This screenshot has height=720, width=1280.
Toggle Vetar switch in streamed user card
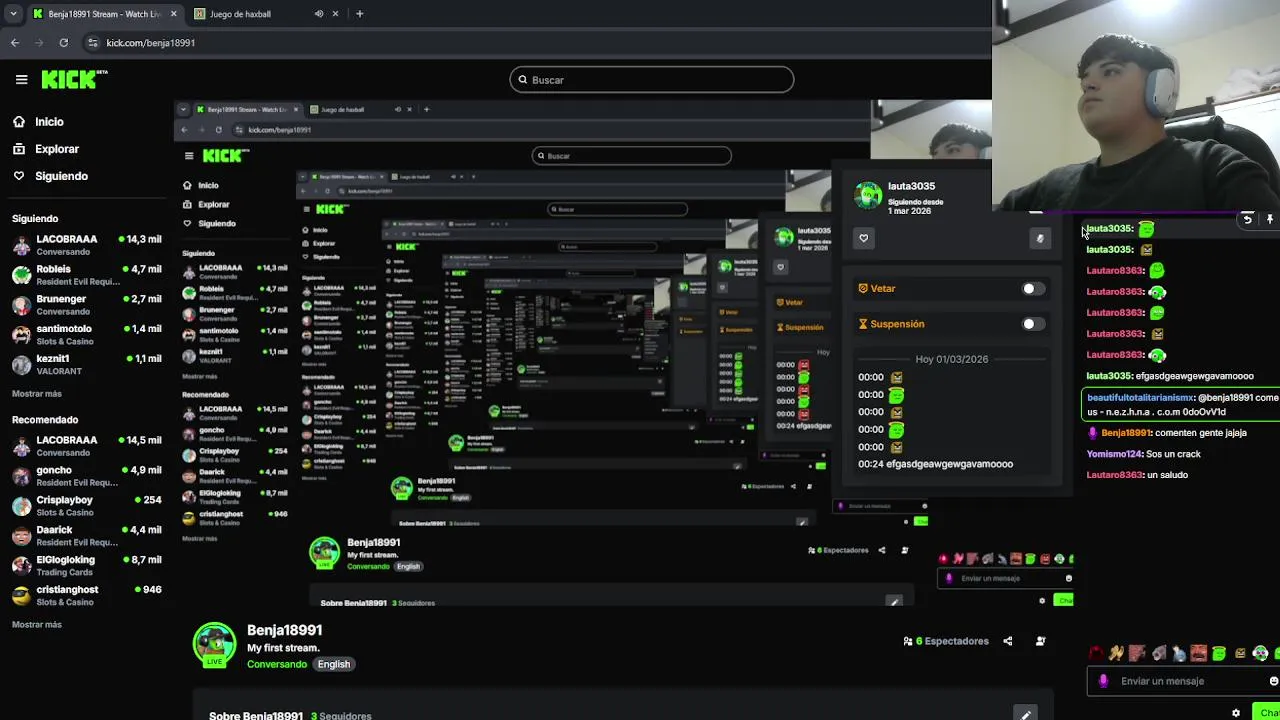click(x=1032, y=289)
